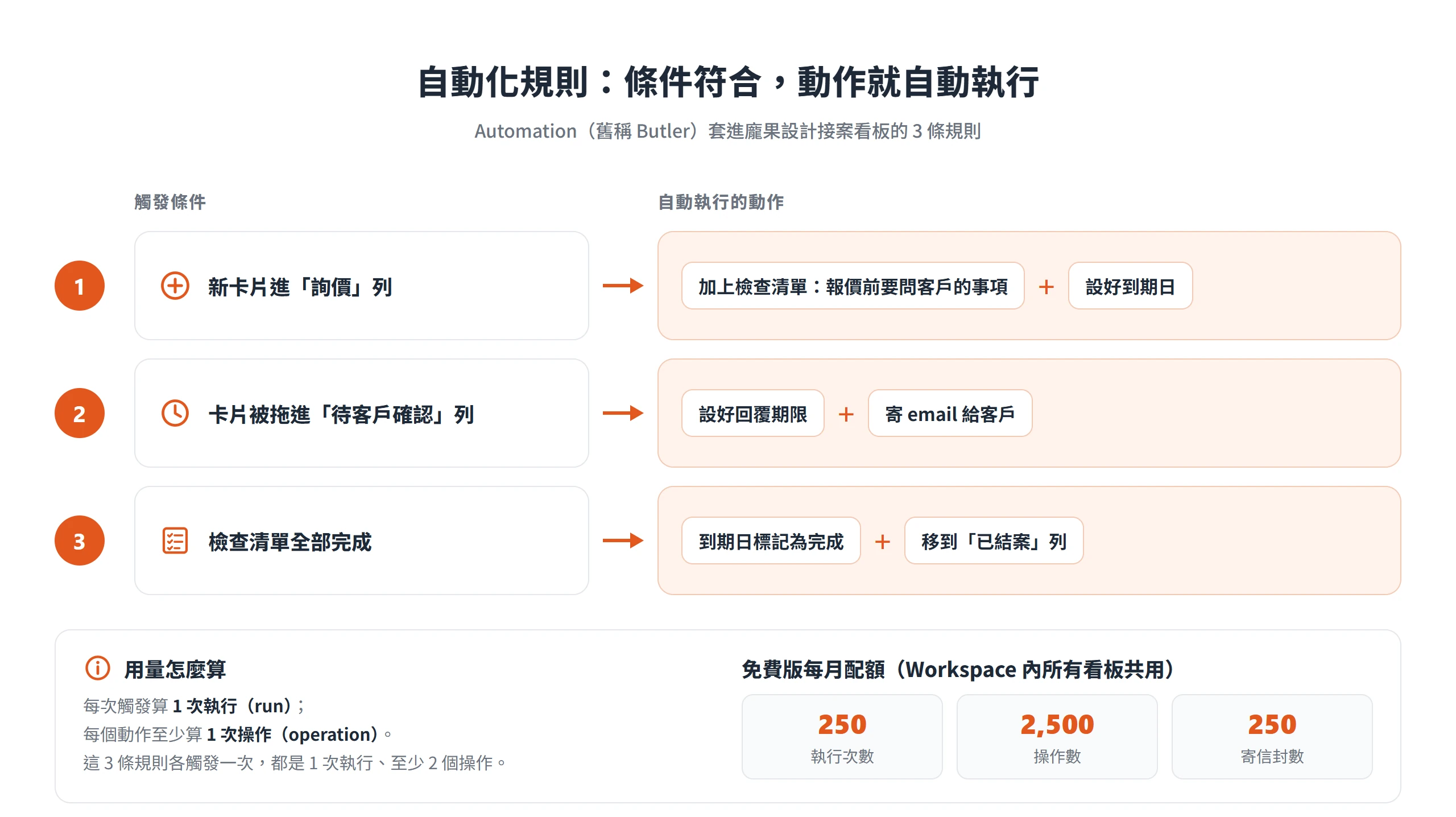This screenshot has height=817, width=1456.
Task: Click the subtitle mentioning Automation(舊稱 Butler)
Action: tap(728, 131)
